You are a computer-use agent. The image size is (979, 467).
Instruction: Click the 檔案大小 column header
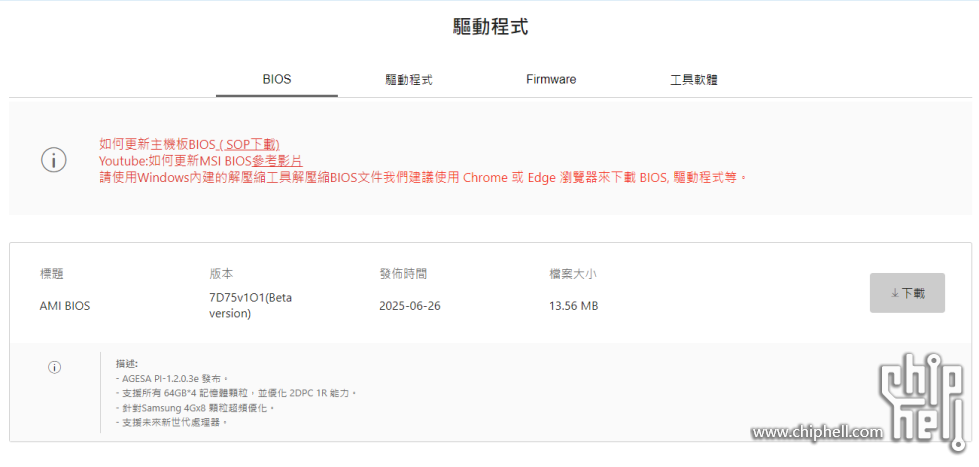pyautogui.click(x=573, y=274)
